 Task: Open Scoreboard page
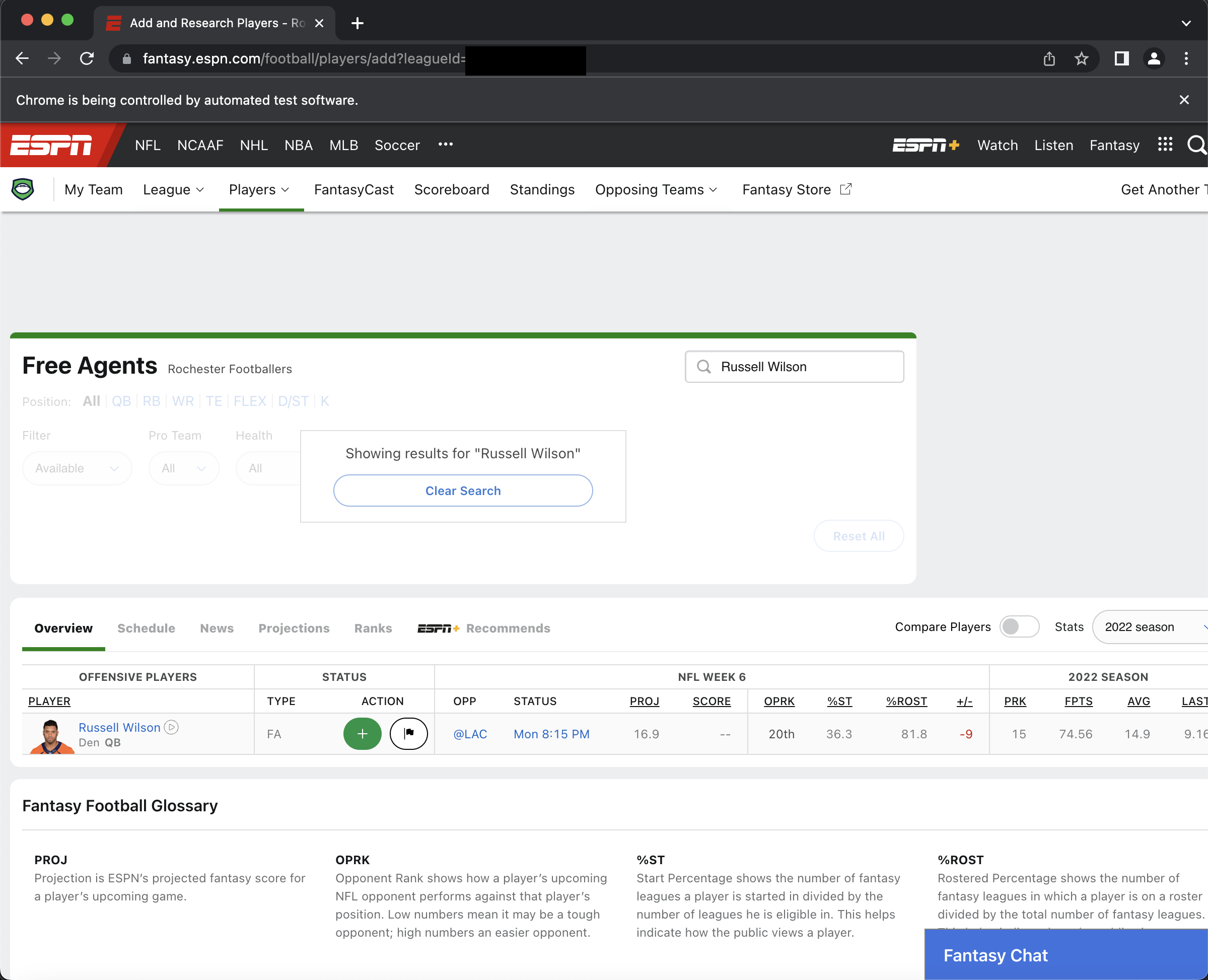tap(452, 190)
